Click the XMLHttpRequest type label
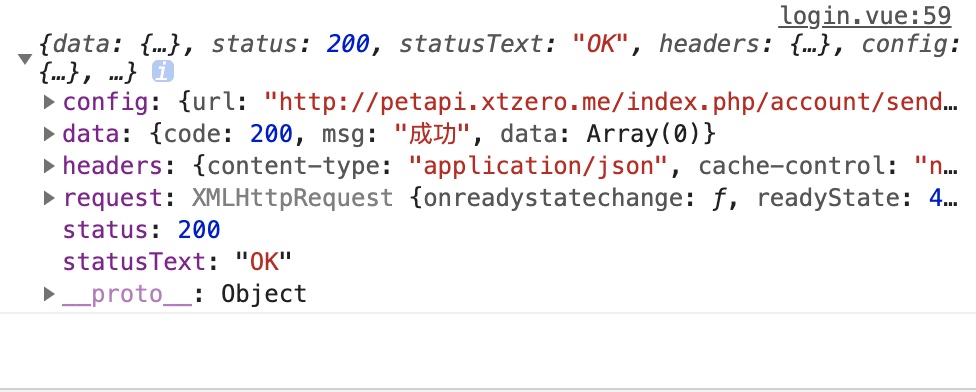 coord(293,198)
